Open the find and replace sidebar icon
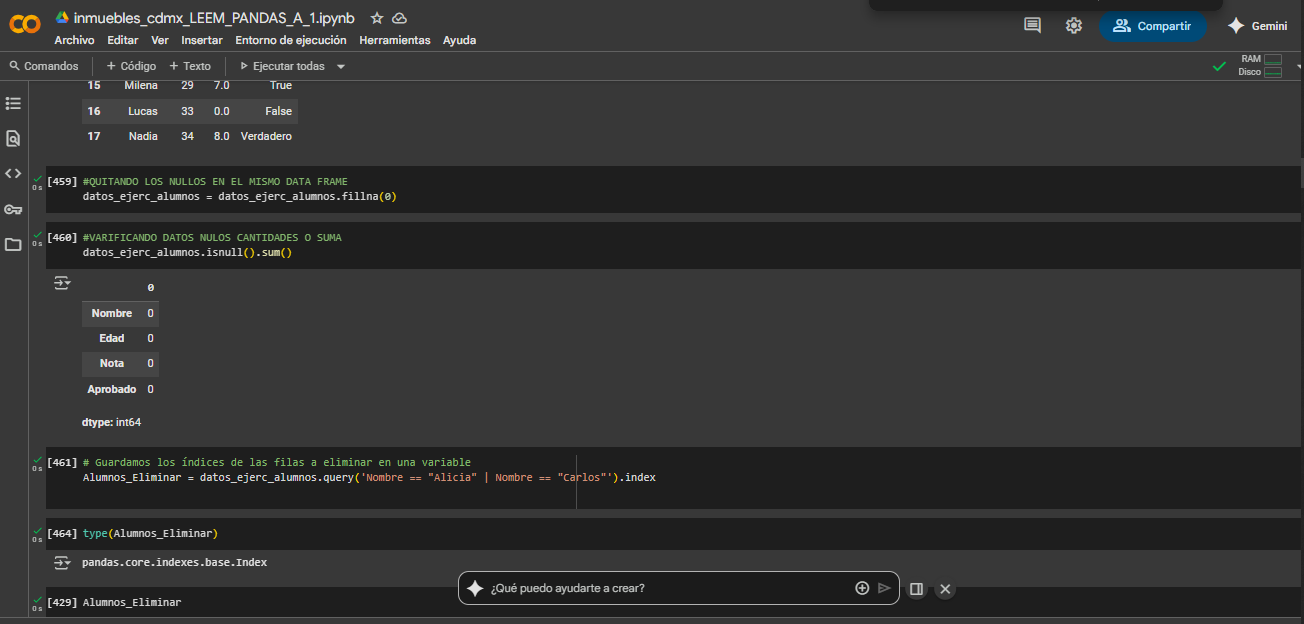The width and height of the screenshot is (1304, 624). point(13,138)
